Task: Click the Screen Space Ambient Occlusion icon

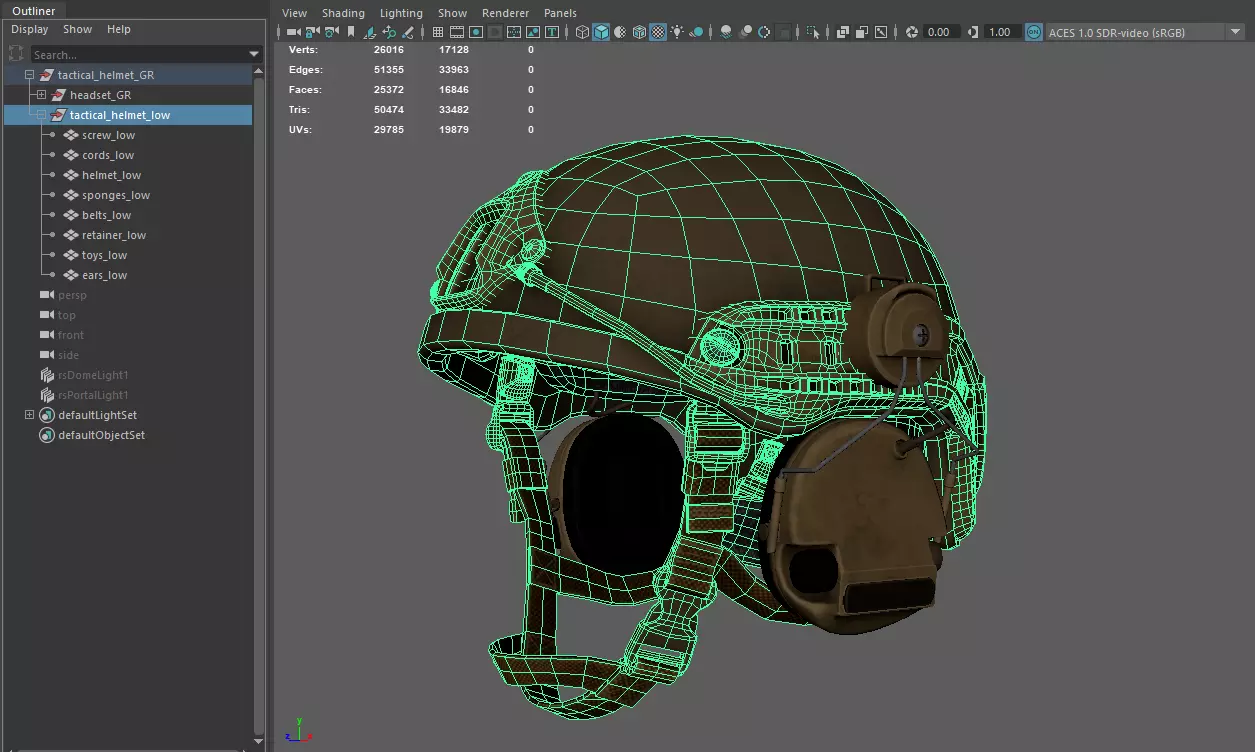Action: pyautogui.click(x=726, y=32)
